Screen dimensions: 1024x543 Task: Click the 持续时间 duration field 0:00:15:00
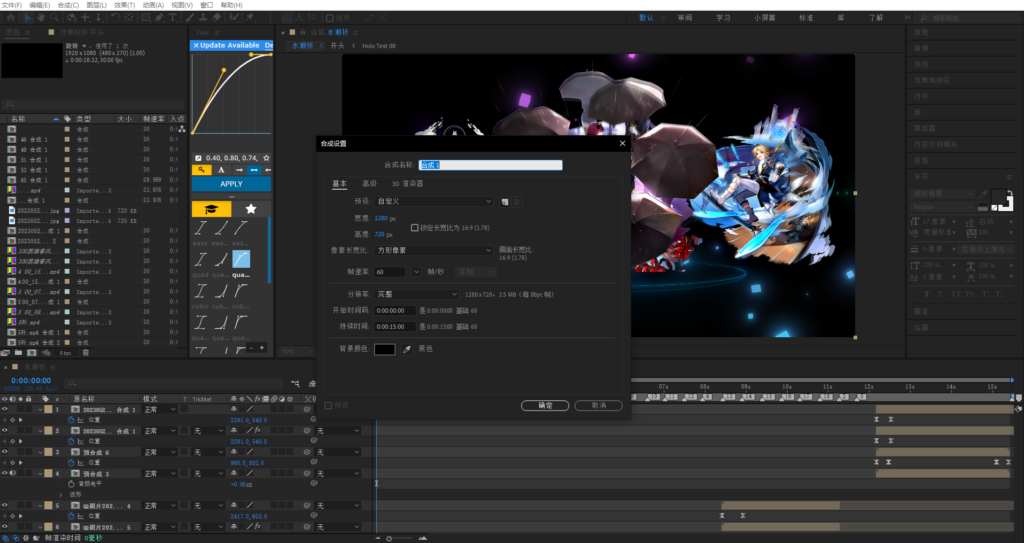pyautogui.click(x=394, y=327)
